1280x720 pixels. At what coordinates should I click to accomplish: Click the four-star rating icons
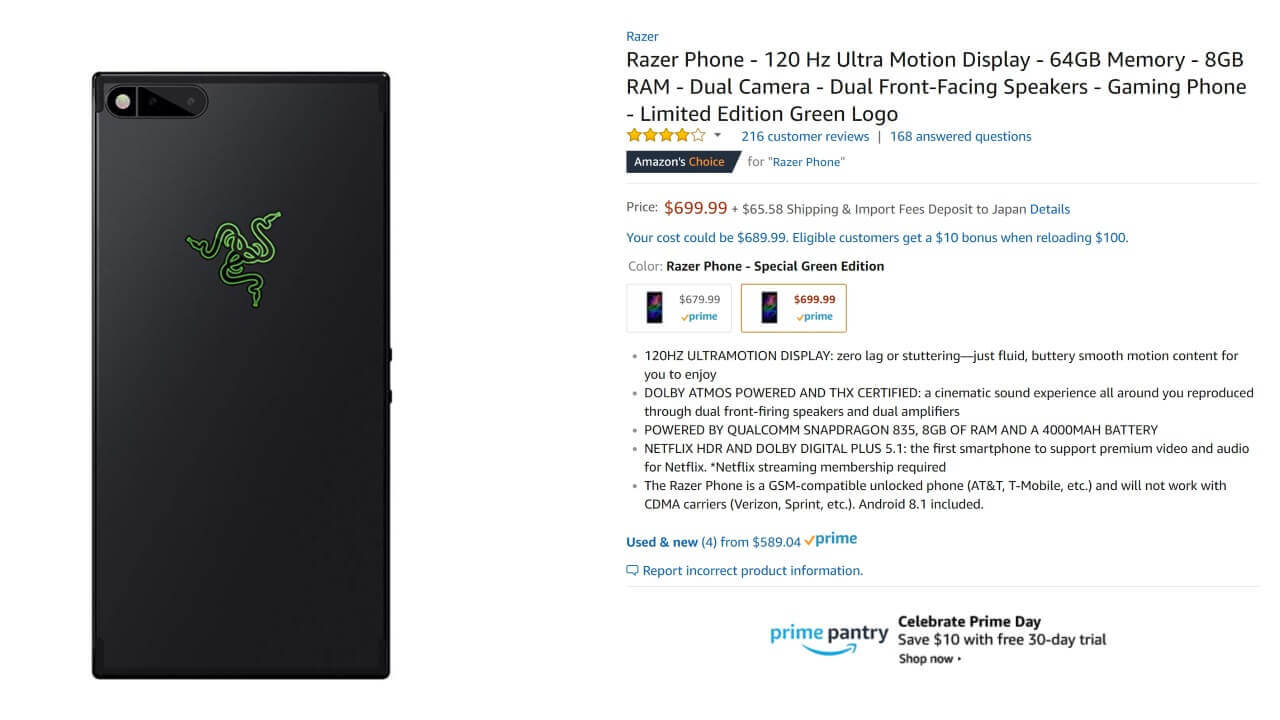click(665, 136)
